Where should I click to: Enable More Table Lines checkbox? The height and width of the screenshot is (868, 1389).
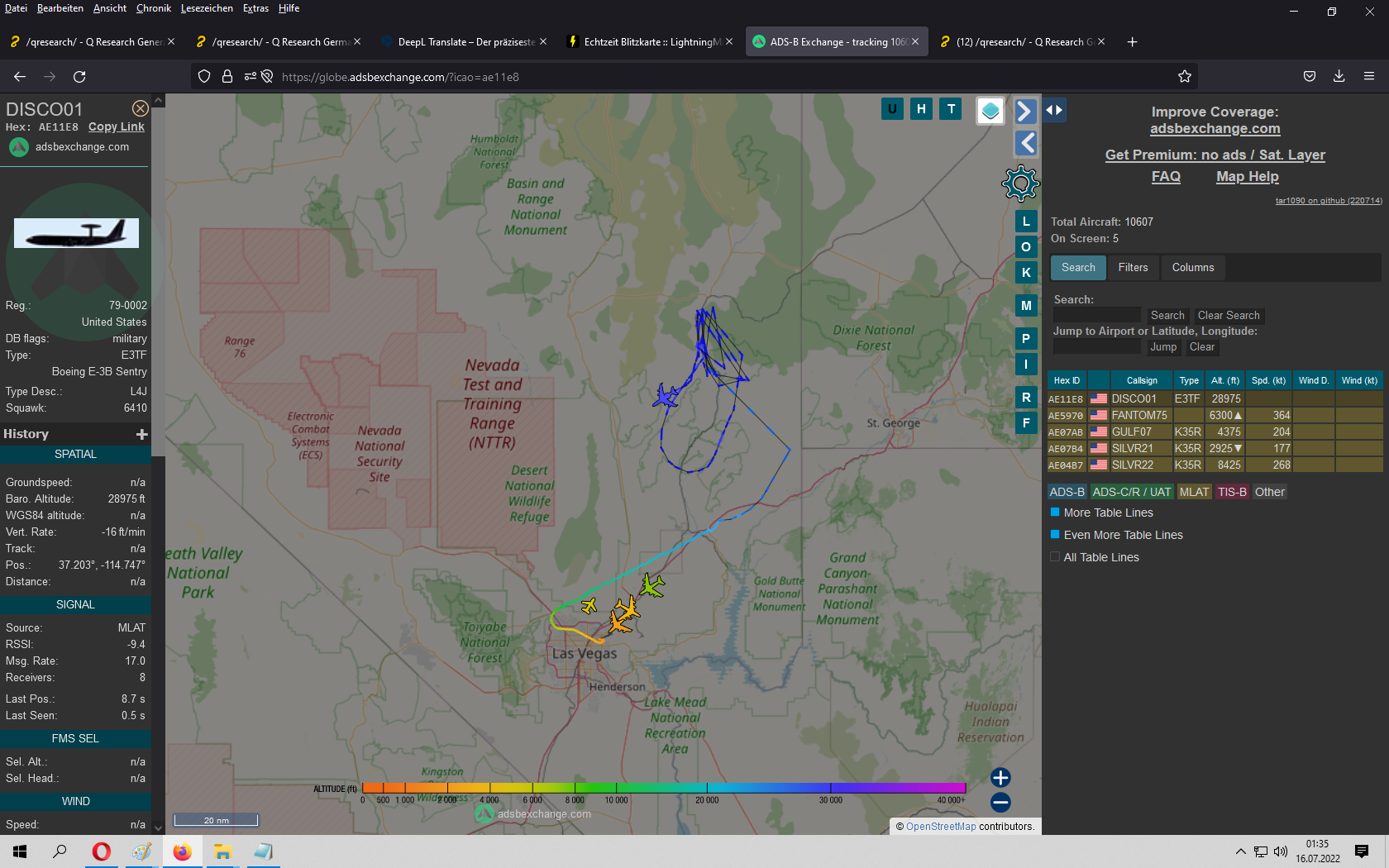pyautogui.click(x=1055, y=513)
